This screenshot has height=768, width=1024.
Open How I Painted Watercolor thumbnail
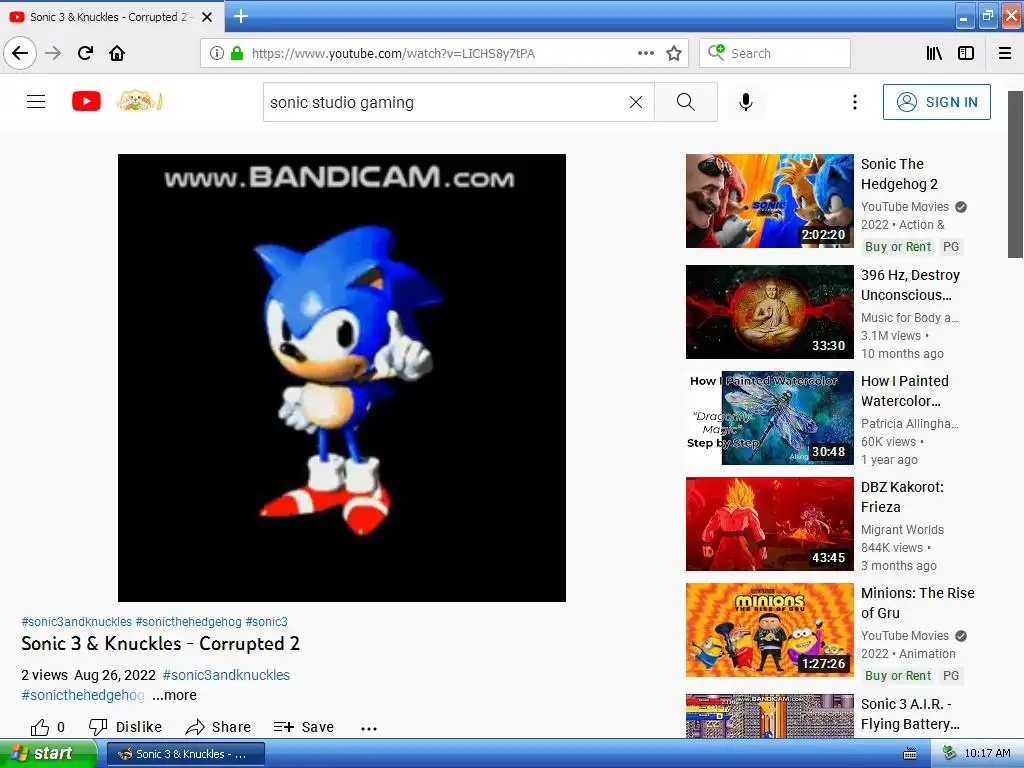pyautogui.click(x=769, y=418)
